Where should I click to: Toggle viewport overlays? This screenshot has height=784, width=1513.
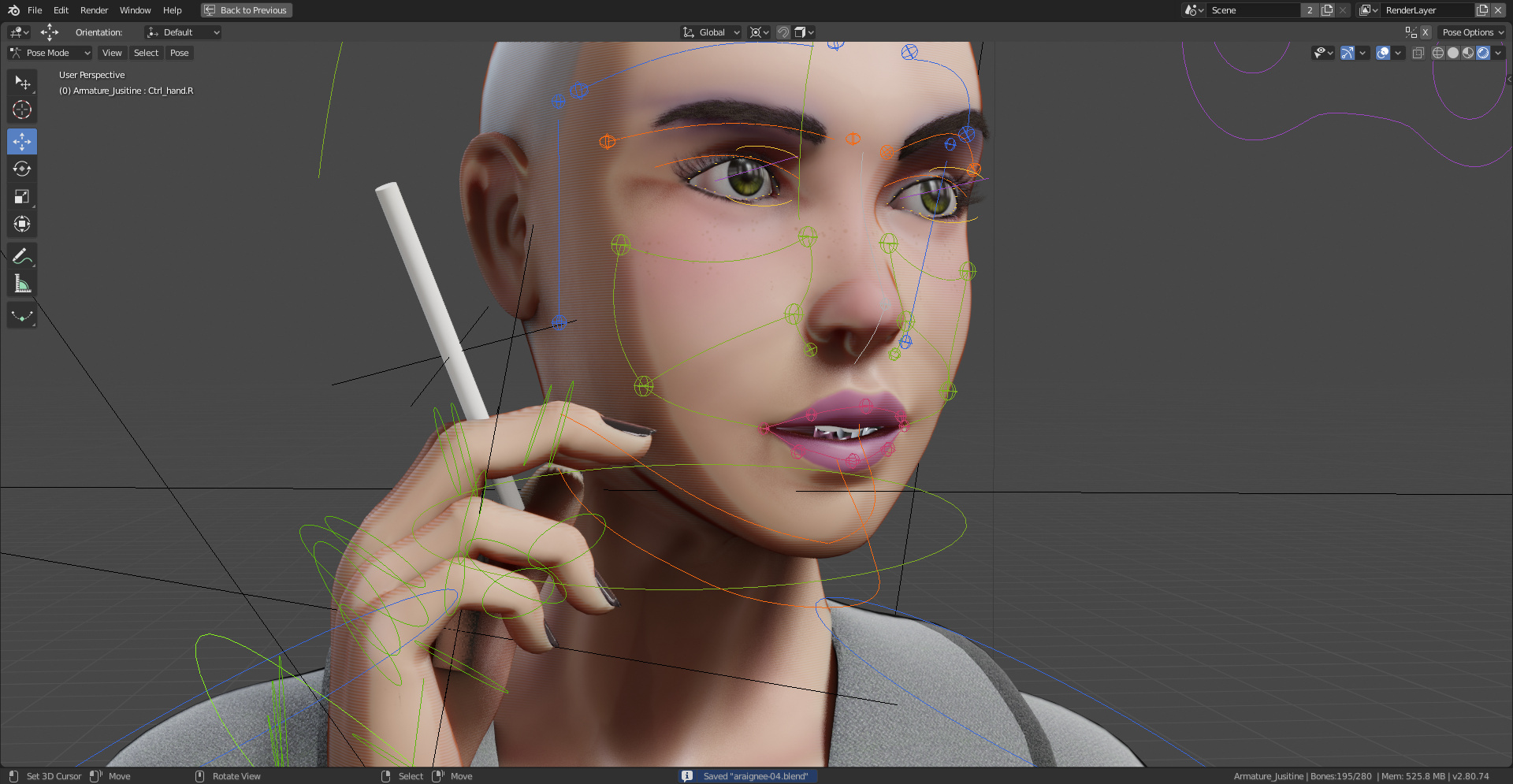coord(1383,53)
